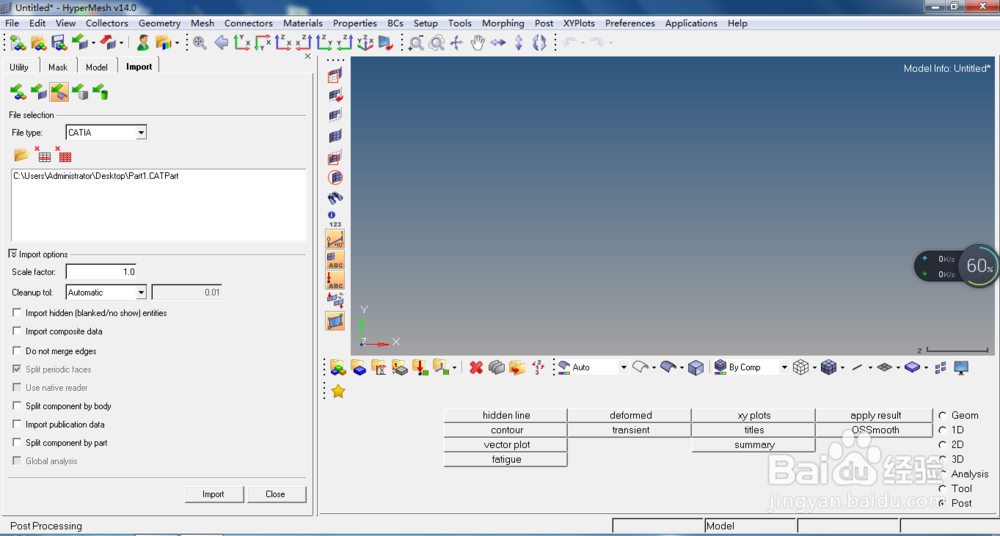Click the isometric view axes icon

tap(365, 43)
